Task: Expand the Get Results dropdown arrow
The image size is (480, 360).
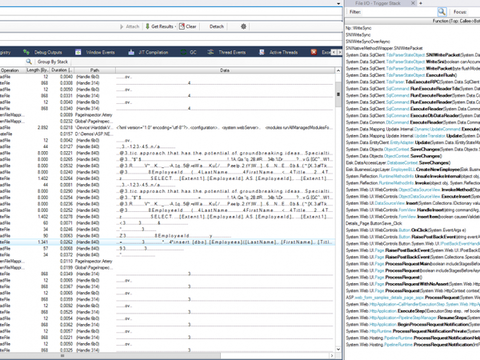Action: pos(175,26)
